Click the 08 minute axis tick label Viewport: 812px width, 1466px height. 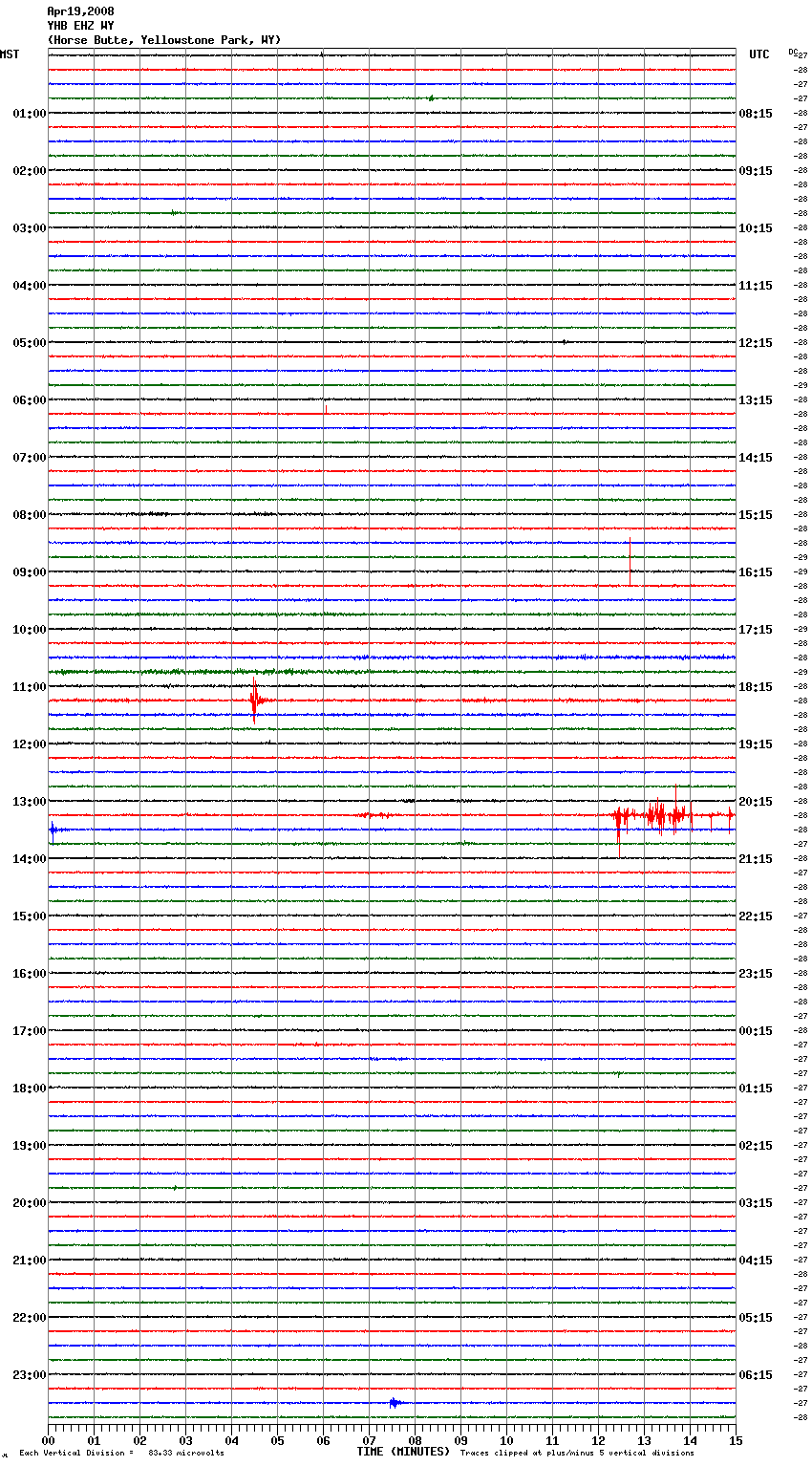415,1440
